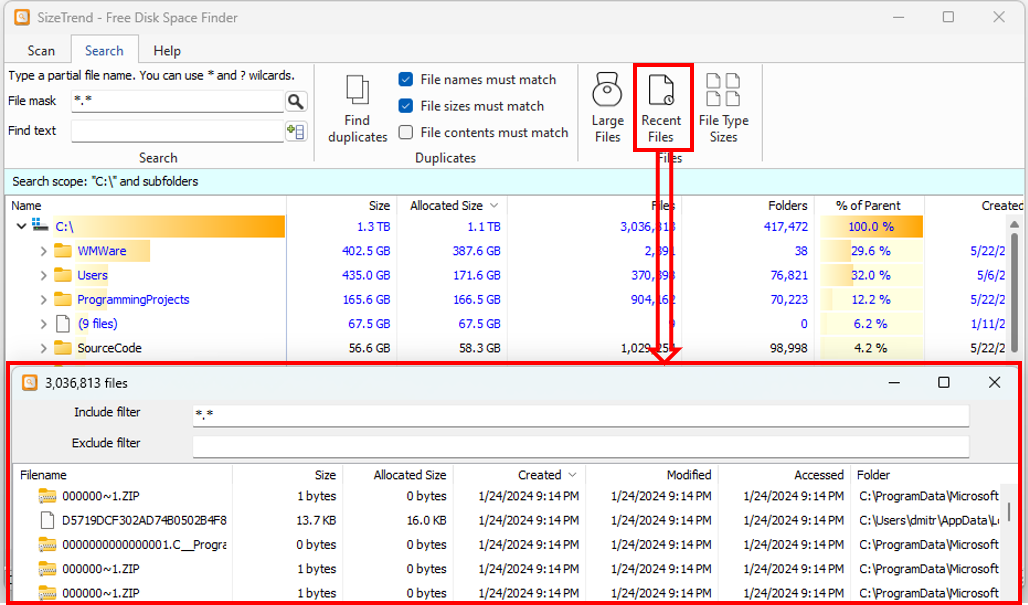Click the C:\Users\dmitr\AppData folder path cell
This screenshot has height=605, width=1028.
[x=929, y=520]
